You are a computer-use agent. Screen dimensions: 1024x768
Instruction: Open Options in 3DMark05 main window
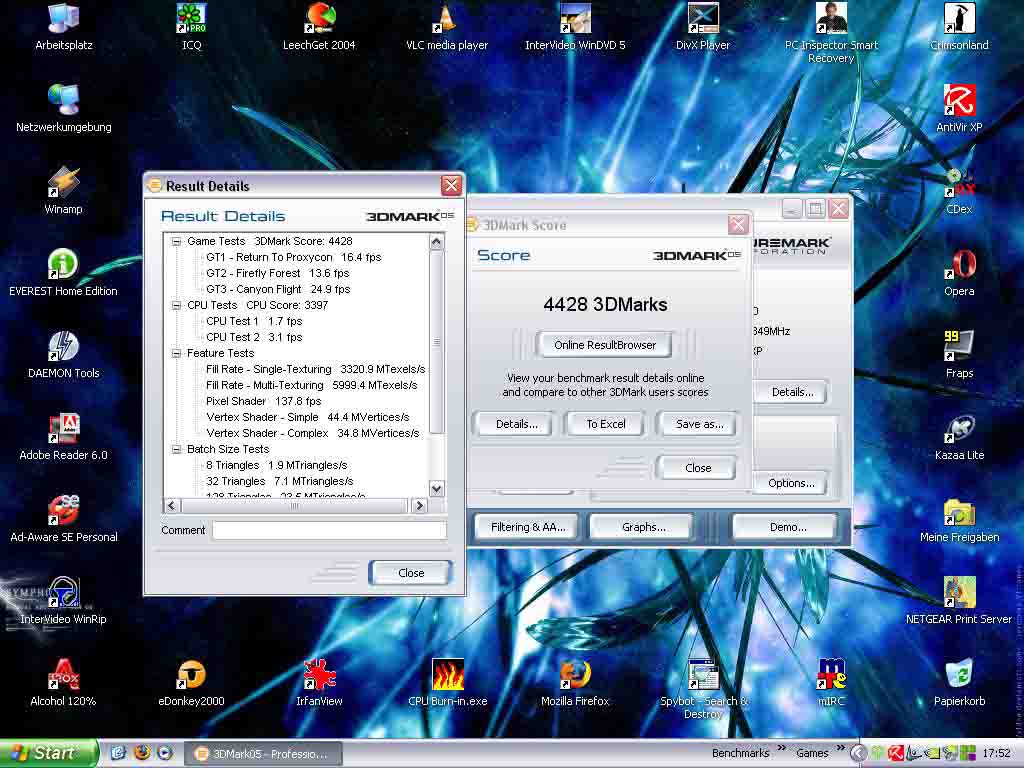791,483
